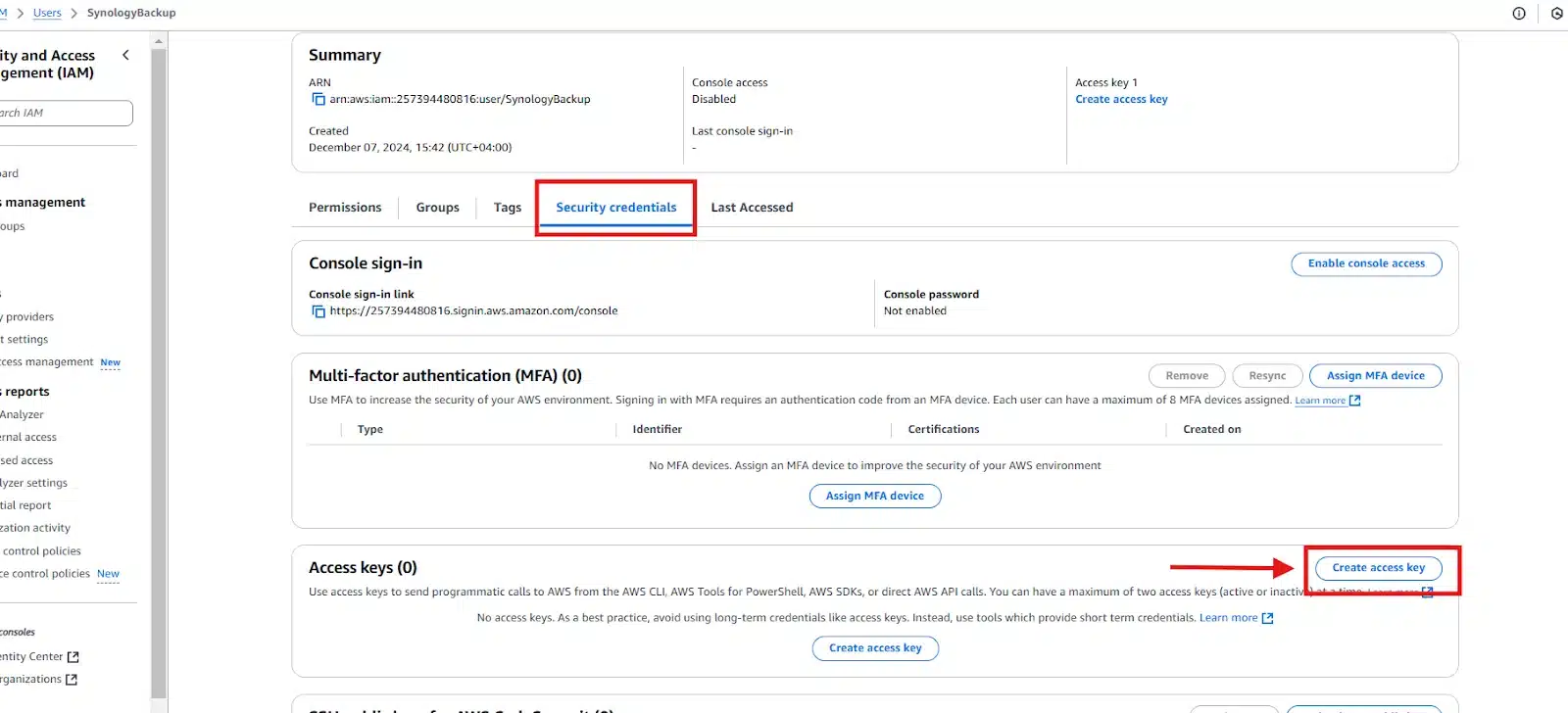Click the New badge beside access management
Screen dimensions: 1568x713
pyautogui.click(x=110, y=362)
